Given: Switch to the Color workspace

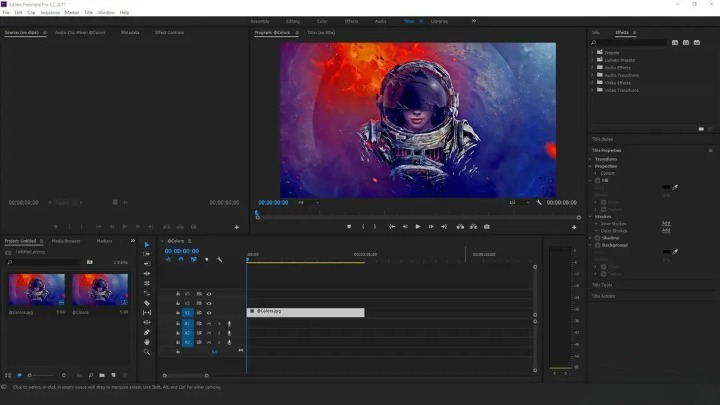Looking at the screenshot, I should point(322,22).
